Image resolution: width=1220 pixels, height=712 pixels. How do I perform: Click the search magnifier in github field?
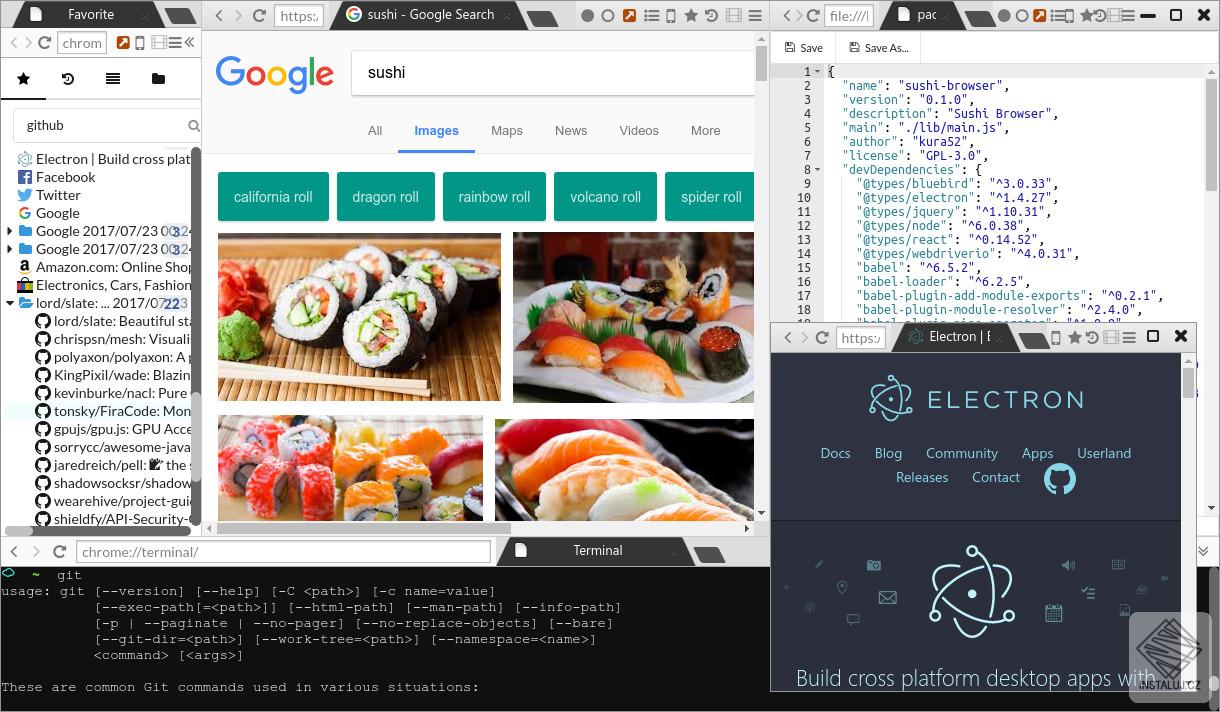click(x=194, y=126)
